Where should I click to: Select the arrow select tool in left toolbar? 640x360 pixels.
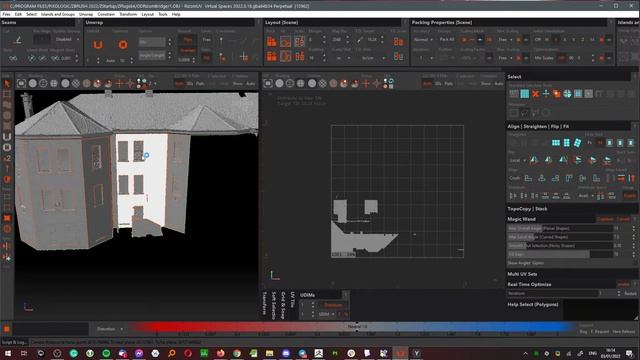click(x=7, y=83)
